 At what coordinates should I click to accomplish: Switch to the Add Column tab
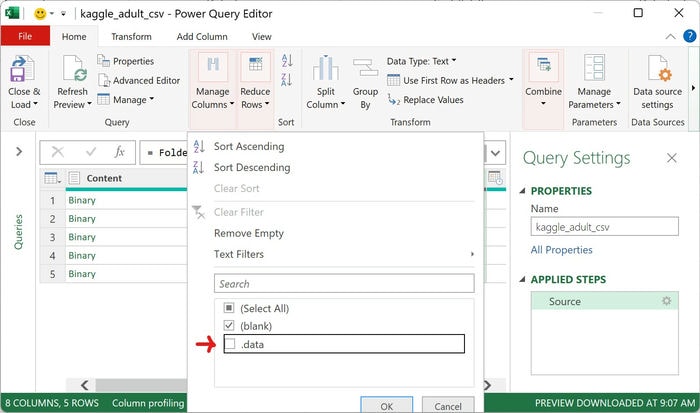tap(202, 37)
